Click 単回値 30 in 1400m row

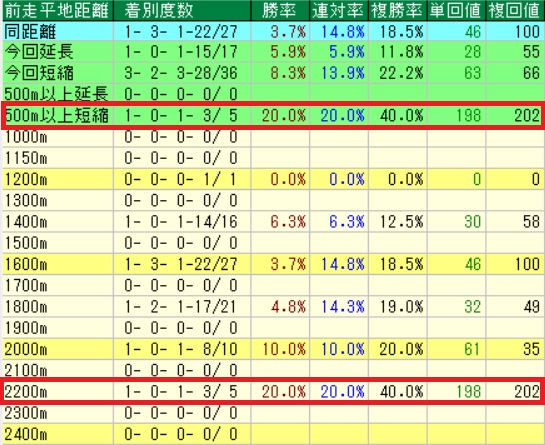pyautogui.click(x=472, y=222)
